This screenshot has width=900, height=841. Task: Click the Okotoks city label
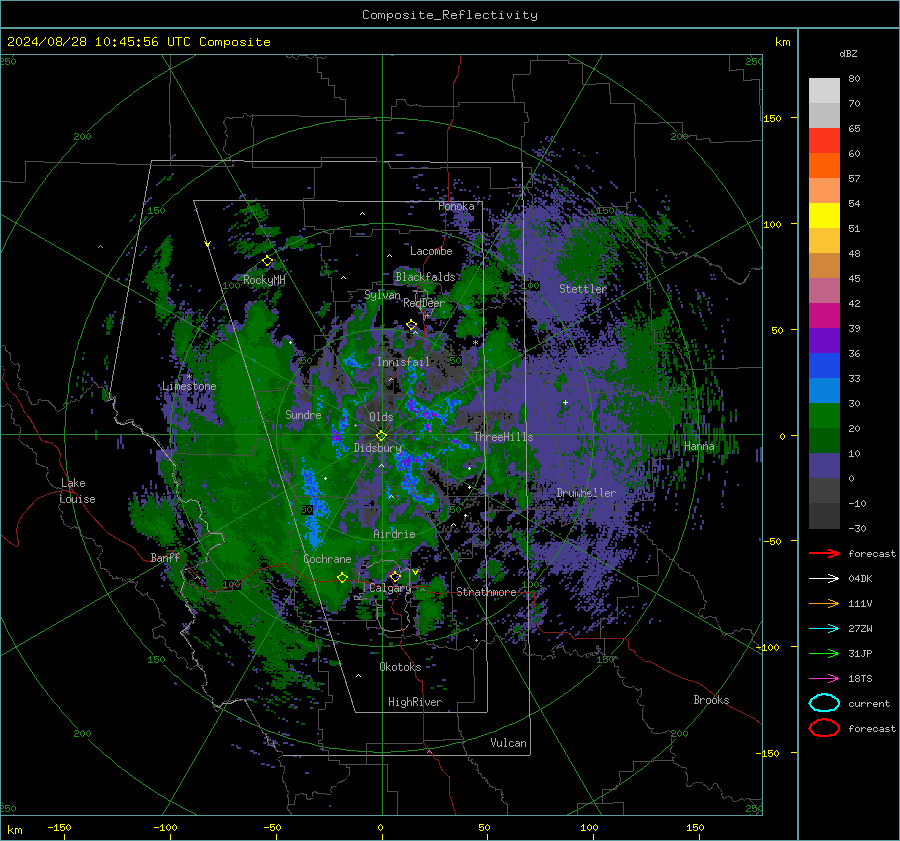click(x=400, y=667)
